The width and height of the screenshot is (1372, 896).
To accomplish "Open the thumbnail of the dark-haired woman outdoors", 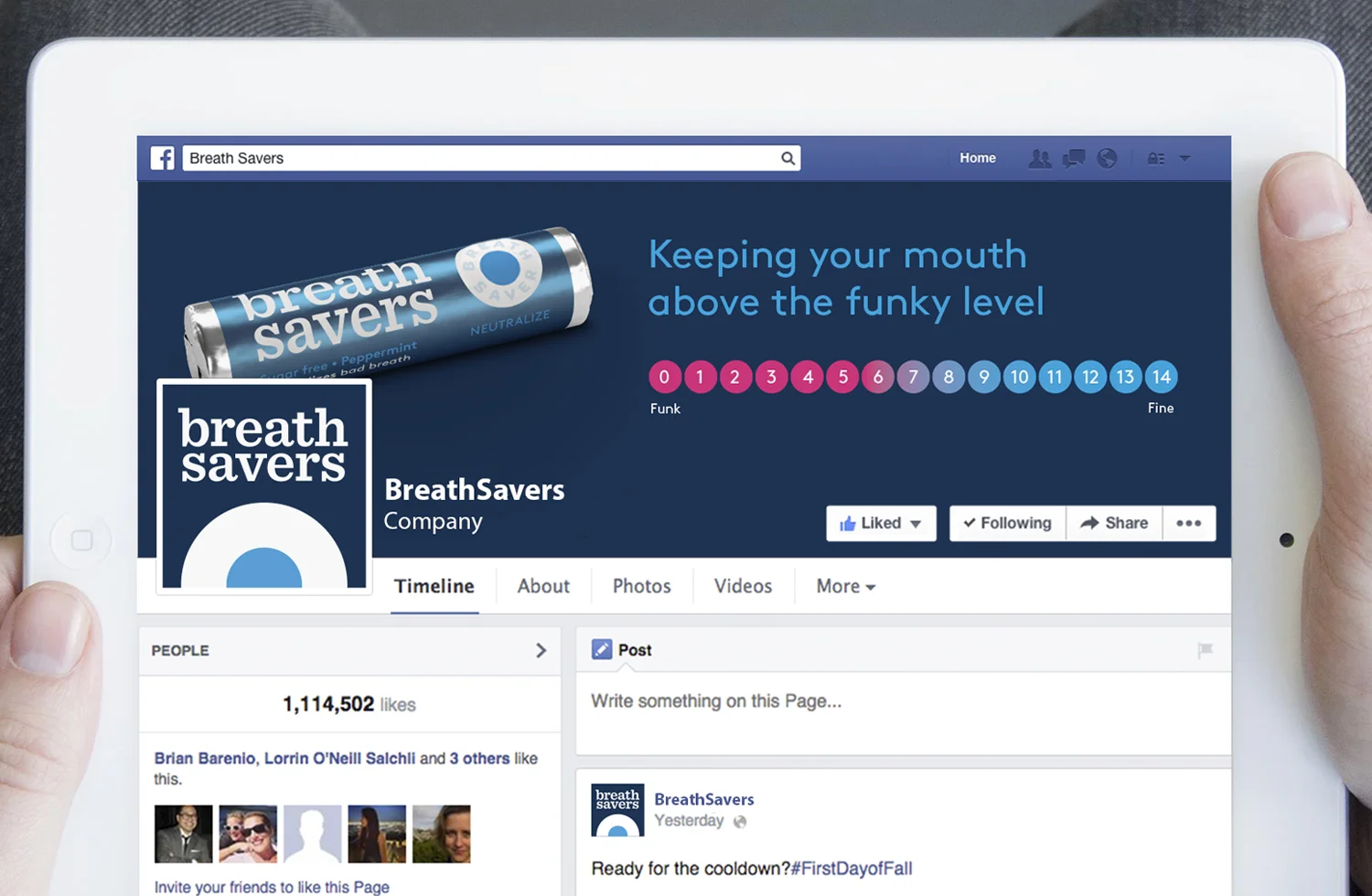I will click(x=377, y=834).
